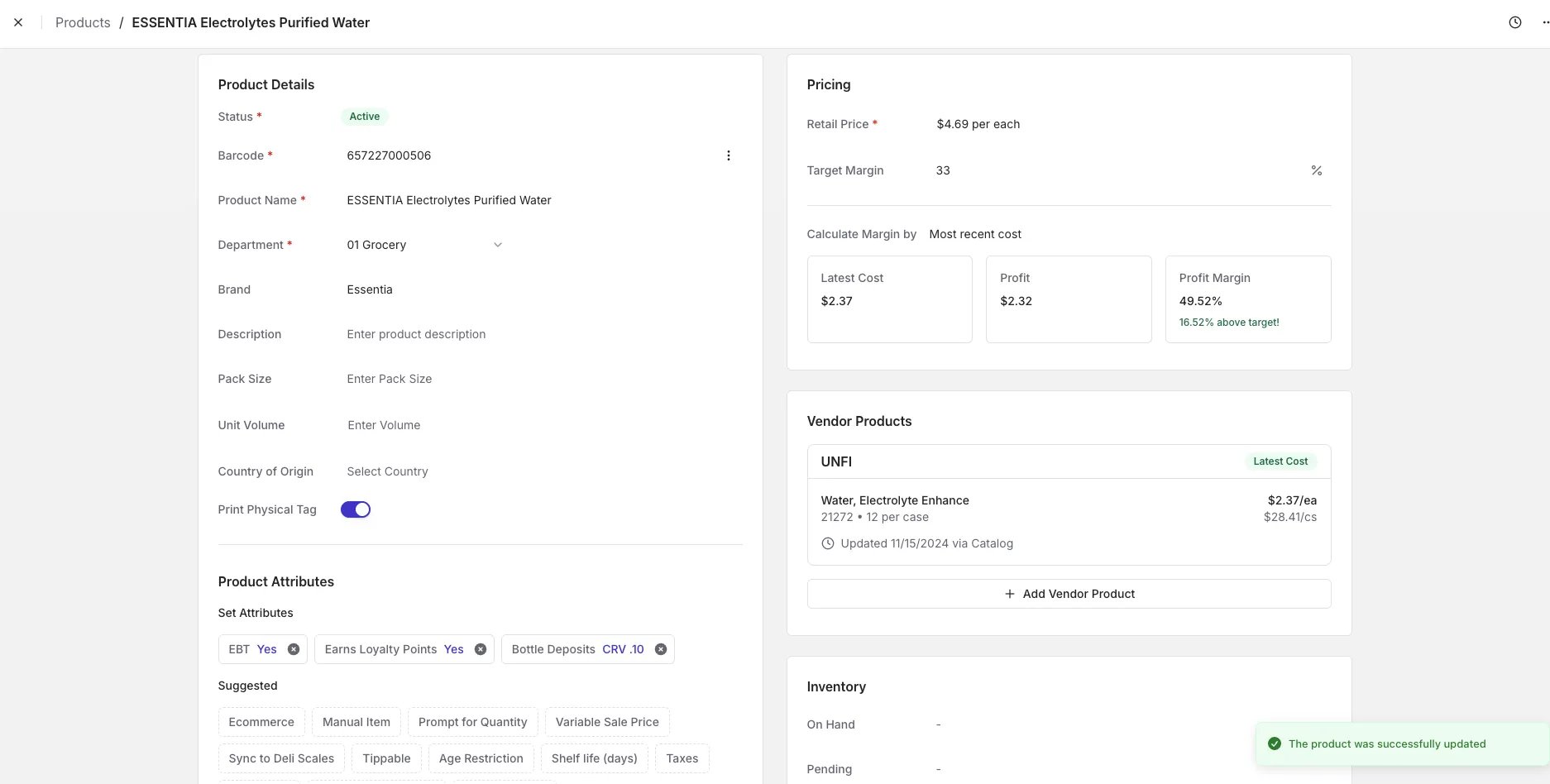Change the Calculate Margin by option
This screenshot has height=784, width=1550.
point(975,234)
